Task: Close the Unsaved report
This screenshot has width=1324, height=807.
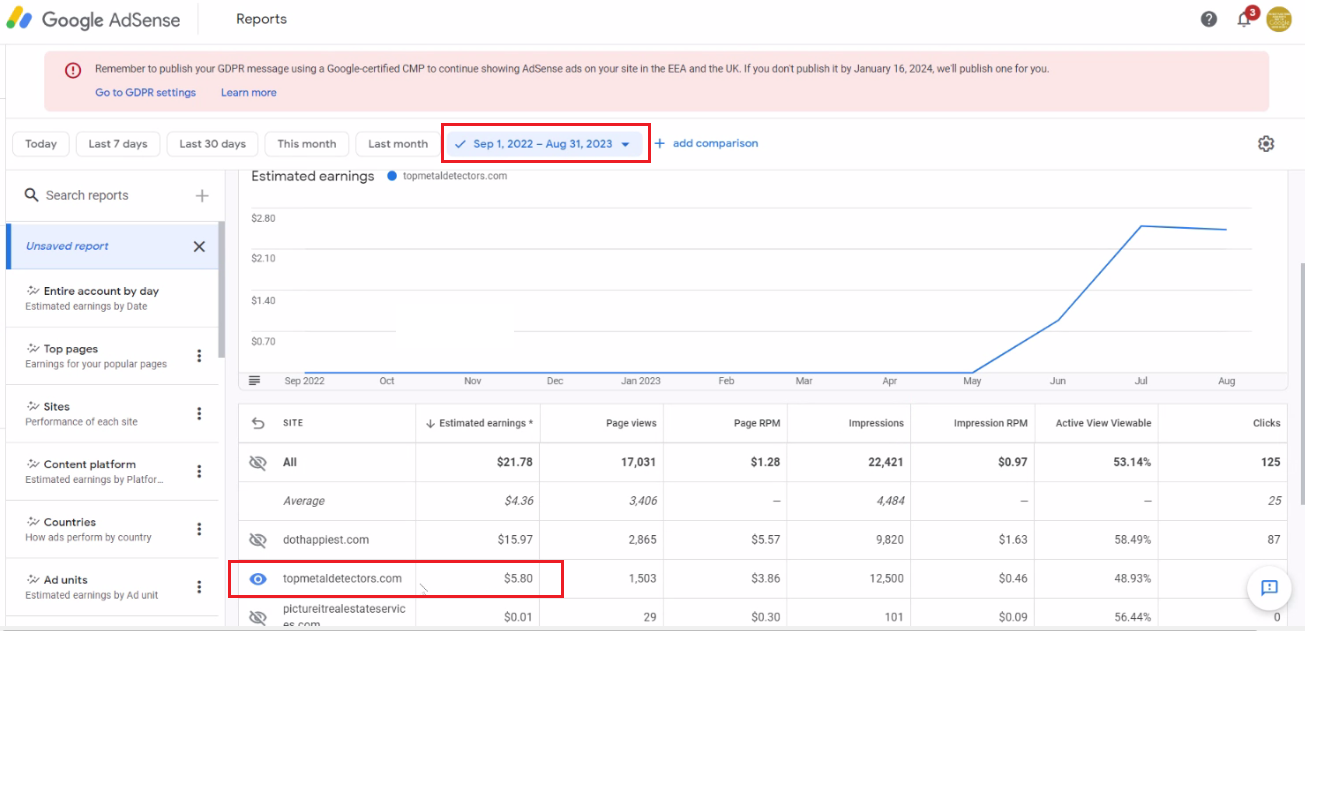Action: click(x=199, y=246)
